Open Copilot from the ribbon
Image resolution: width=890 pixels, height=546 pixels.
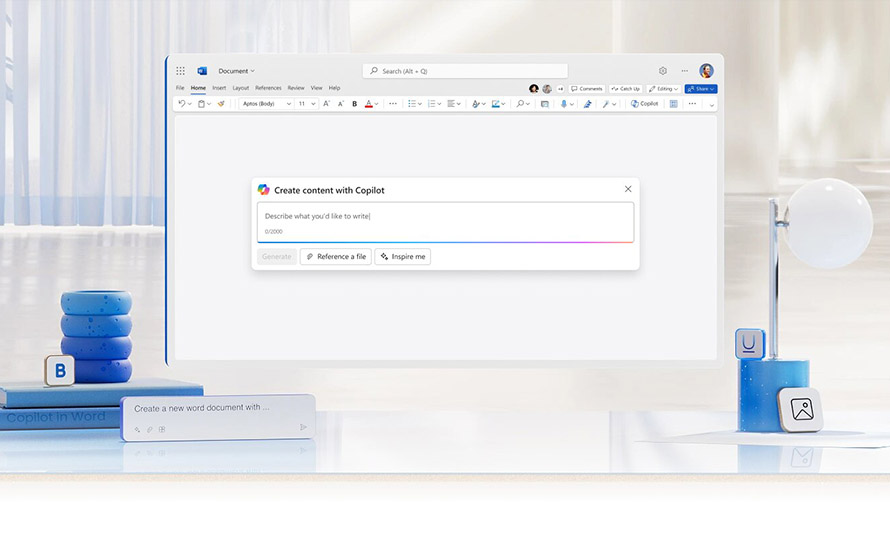pos(645,104)
